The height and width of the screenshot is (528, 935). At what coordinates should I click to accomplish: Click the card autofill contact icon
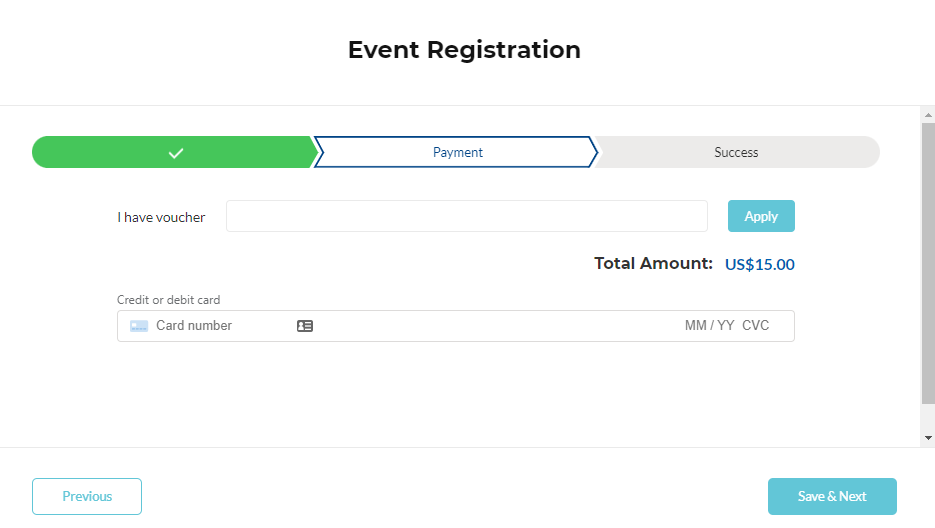305,326
